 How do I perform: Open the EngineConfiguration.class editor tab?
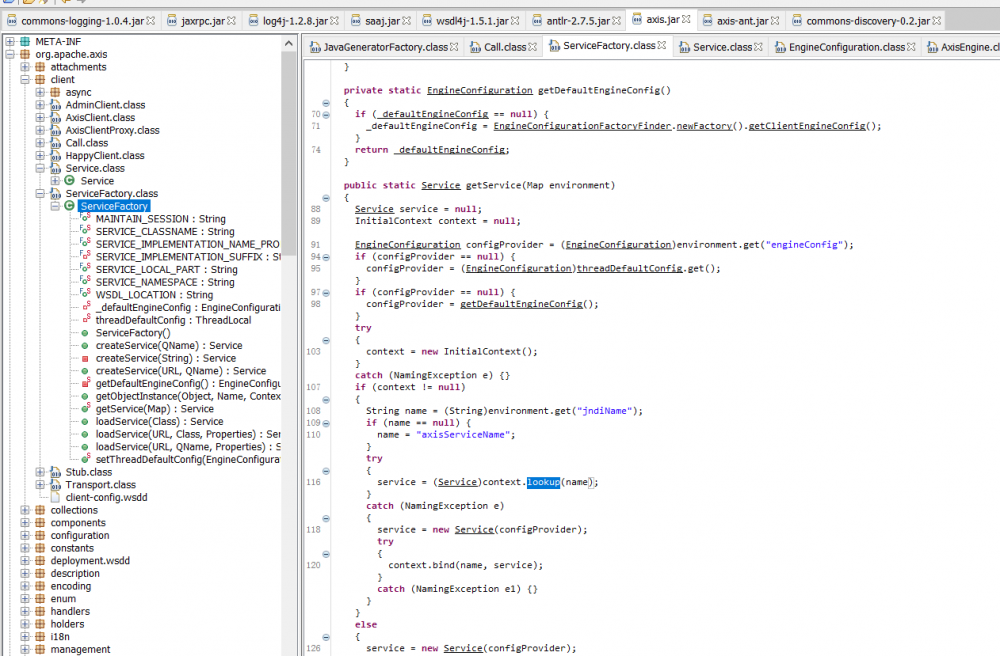[846, 47]
